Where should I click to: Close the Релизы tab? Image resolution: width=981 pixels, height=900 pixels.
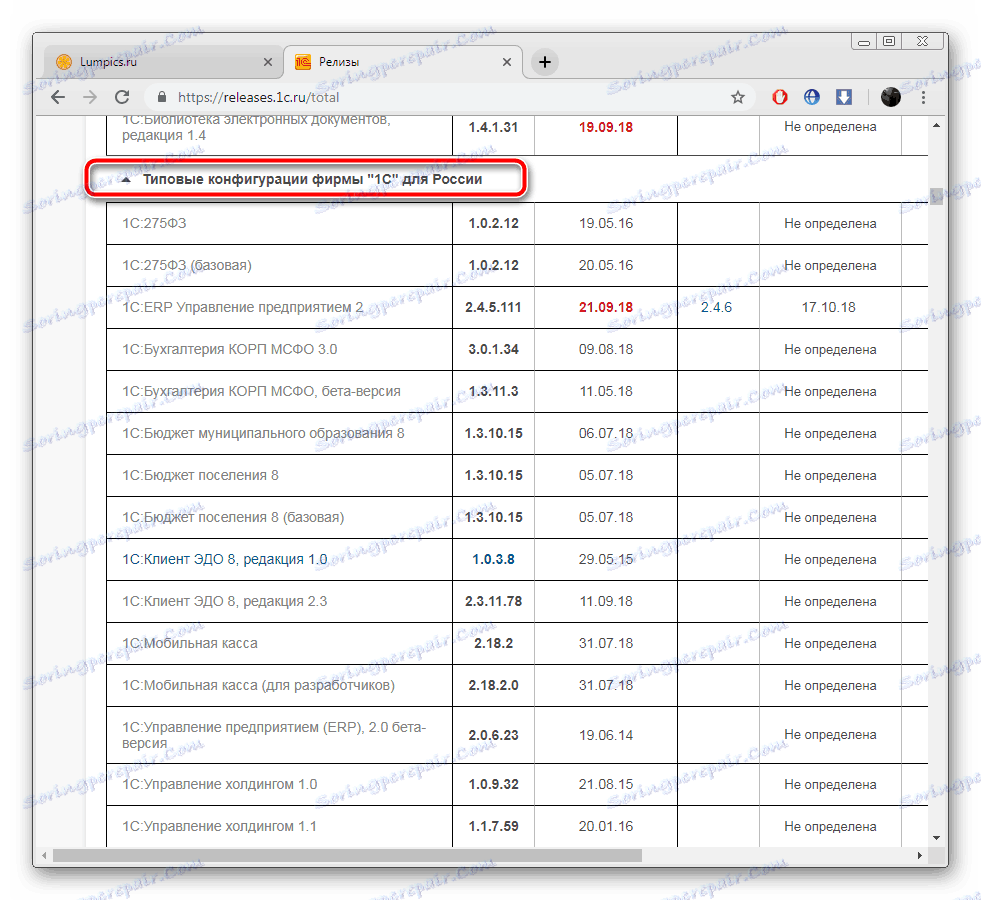click(x=507, y=62)
